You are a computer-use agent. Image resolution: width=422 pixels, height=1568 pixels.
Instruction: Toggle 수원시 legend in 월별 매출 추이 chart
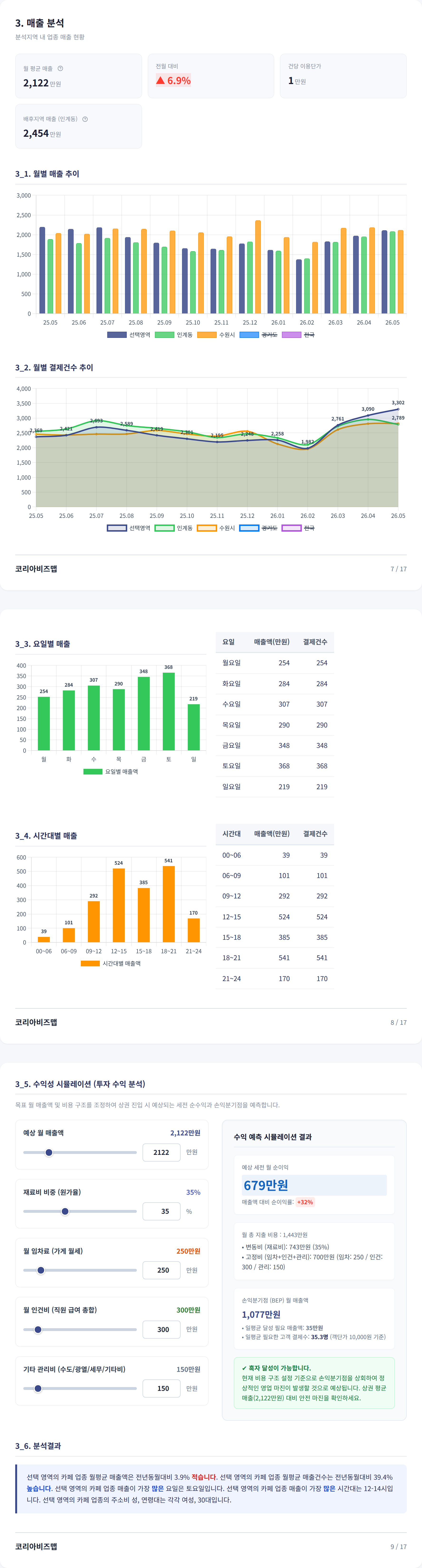[216, 335]
